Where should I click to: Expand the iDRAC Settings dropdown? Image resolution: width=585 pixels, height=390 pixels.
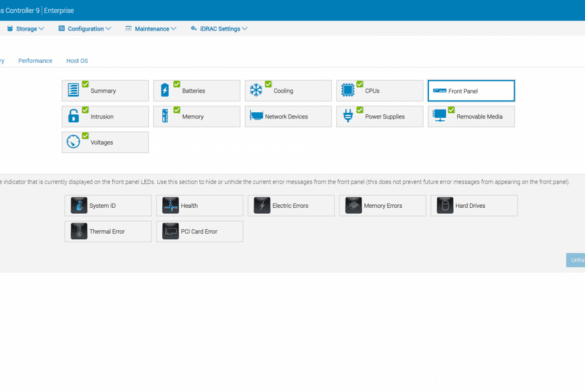219,29
